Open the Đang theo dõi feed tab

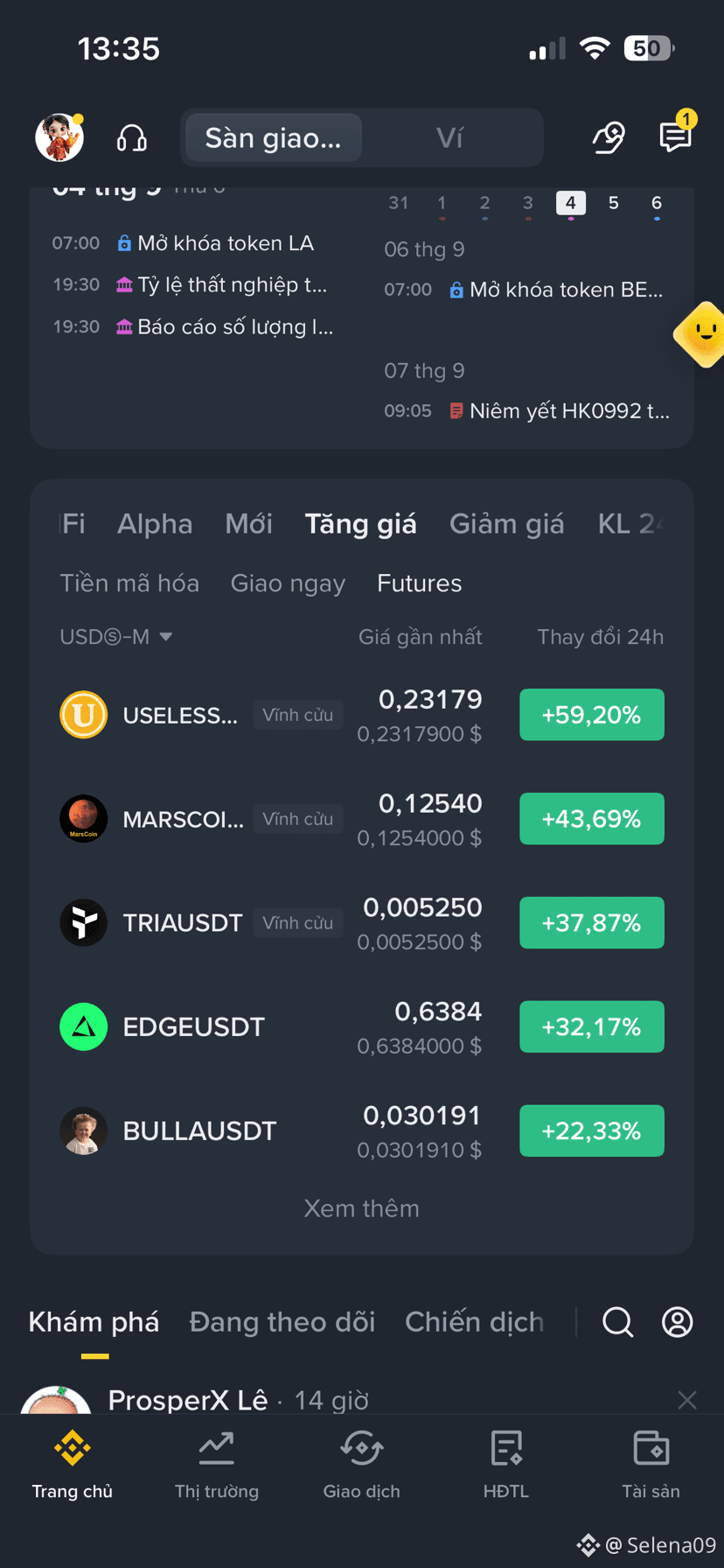pyautogui.click(x=282, y=1321)
